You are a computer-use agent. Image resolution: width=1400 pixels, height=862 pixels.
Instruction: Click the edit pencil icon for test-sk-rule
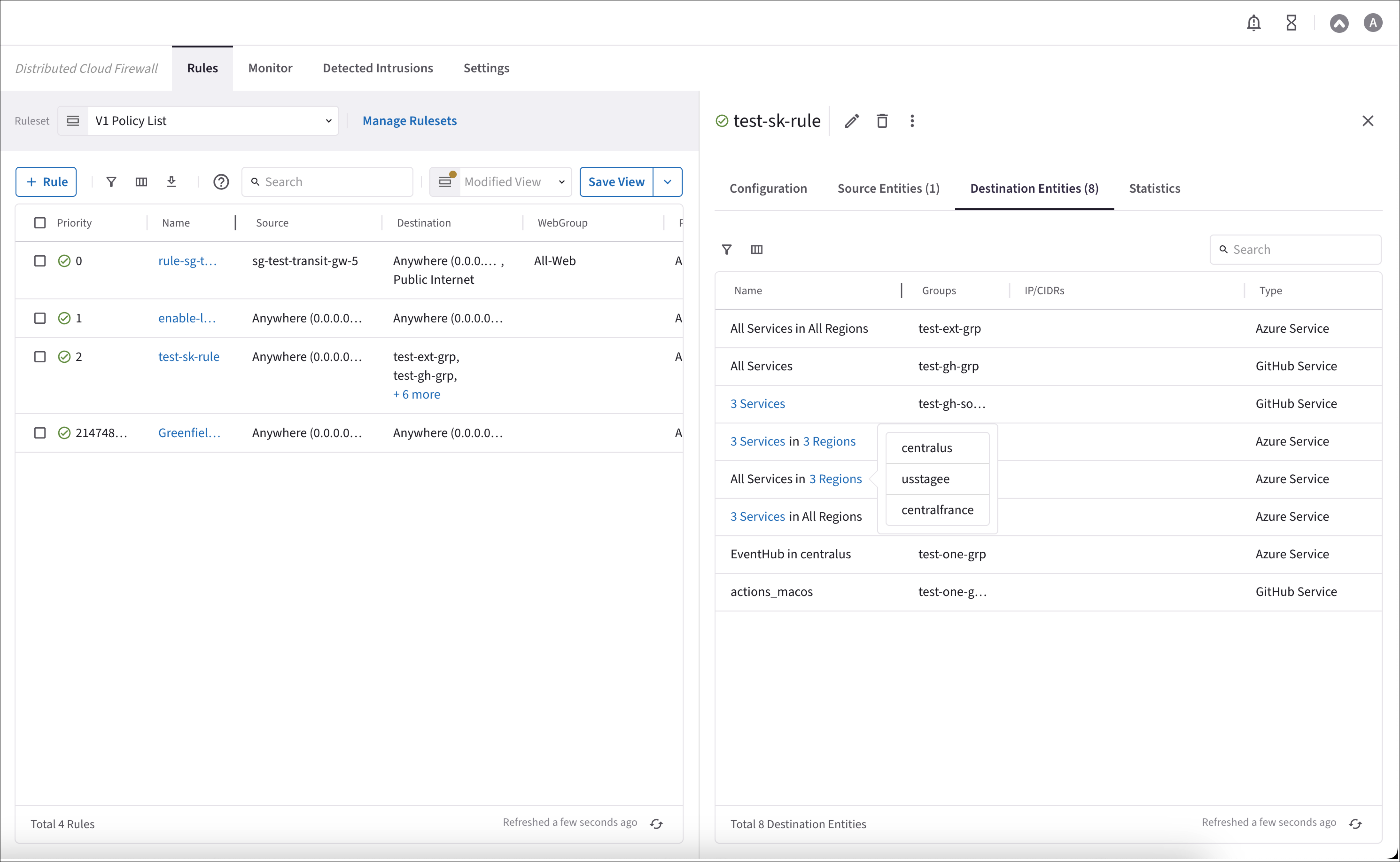(x=851, y=121)
